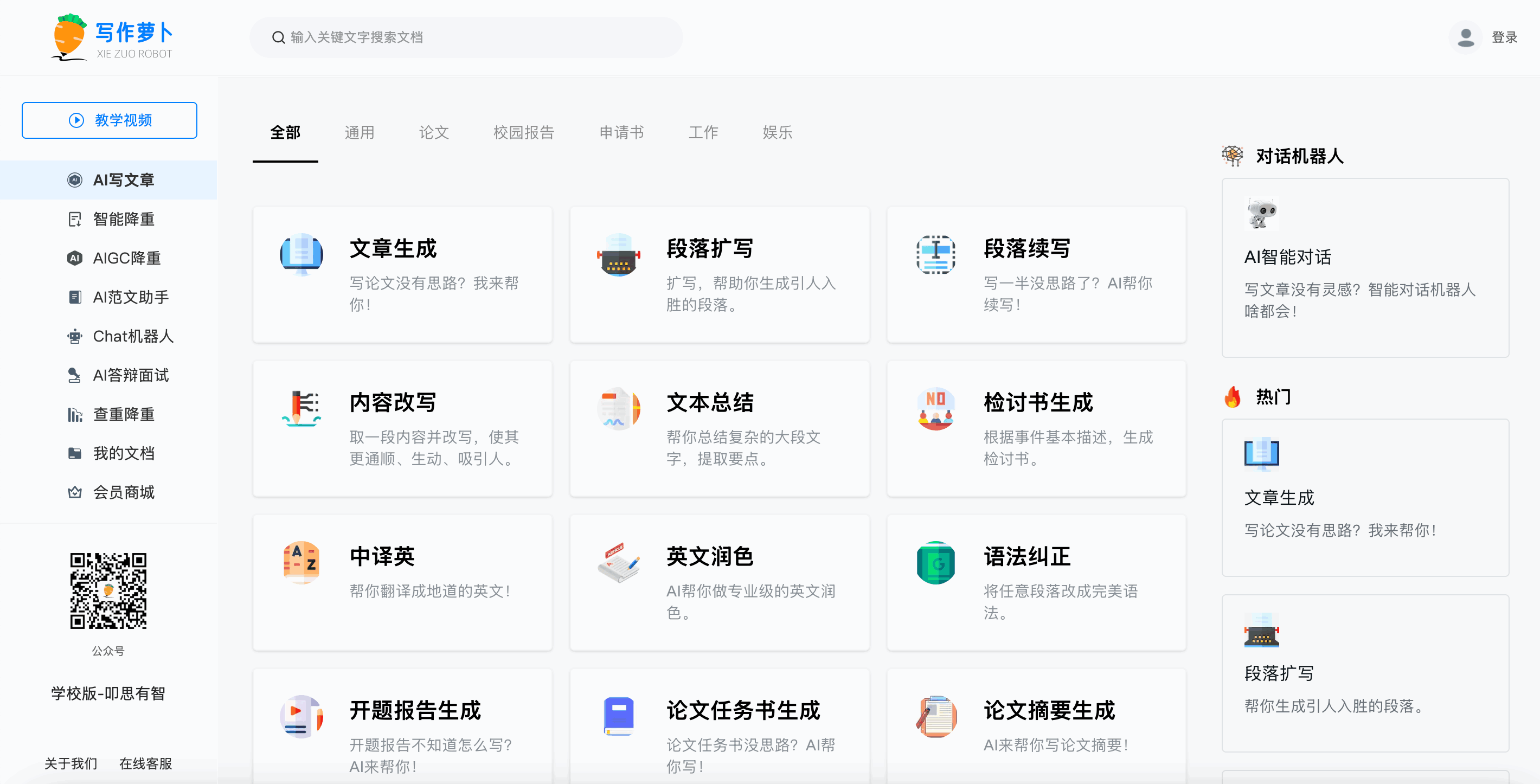The width and height of the screenshot is (1540, 784).
Task: Click the 英文润色 card title
Action: coord(710,556)
